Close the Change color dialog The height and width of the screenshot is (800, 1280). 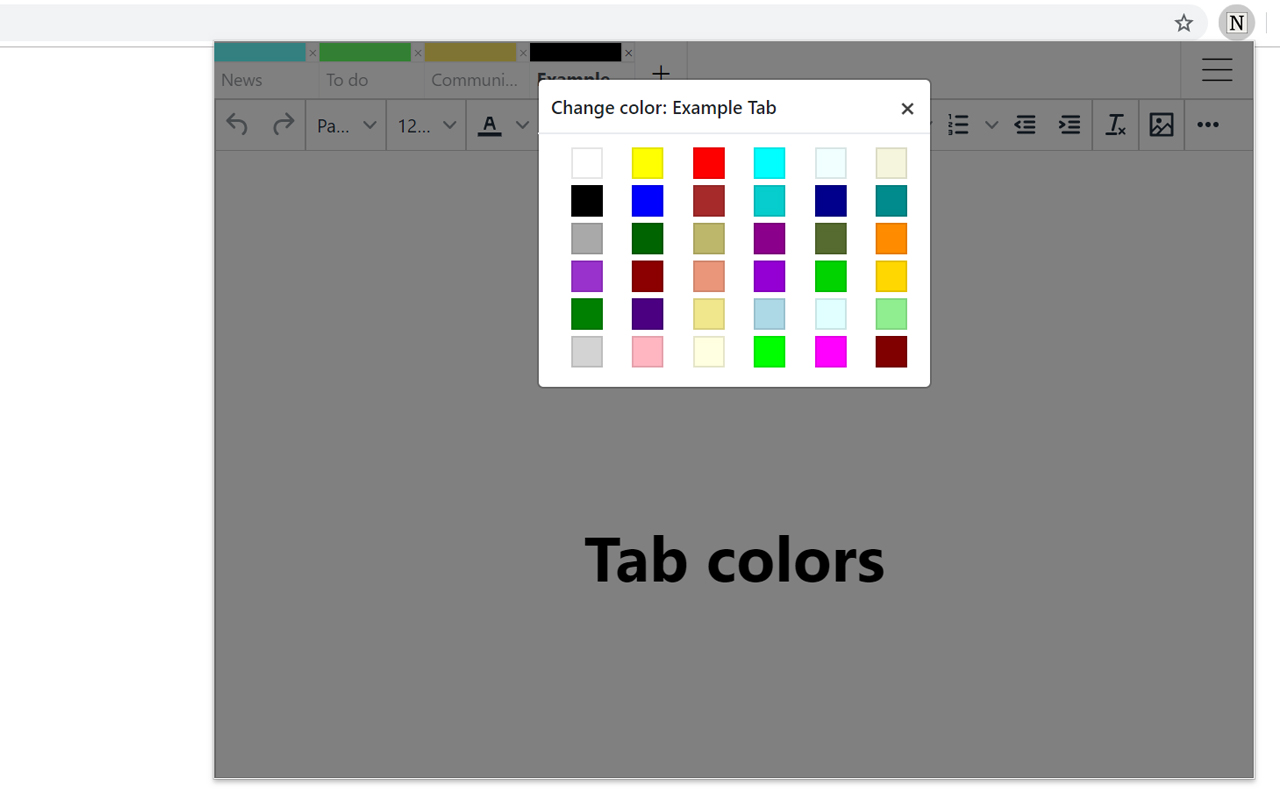click(x=907, y=109)
